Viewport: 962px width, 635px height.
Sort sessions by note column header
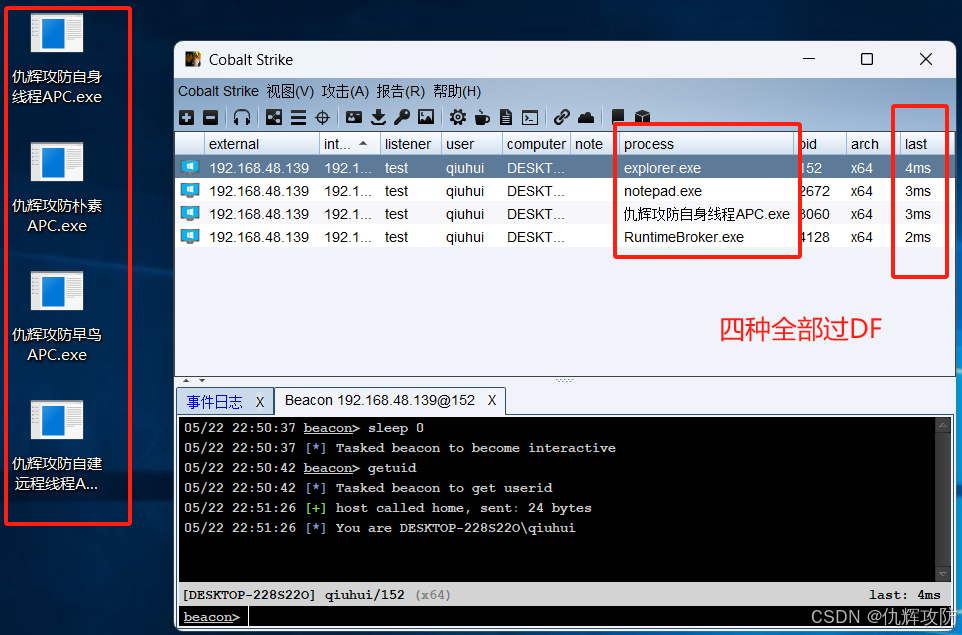click(595, 144)
